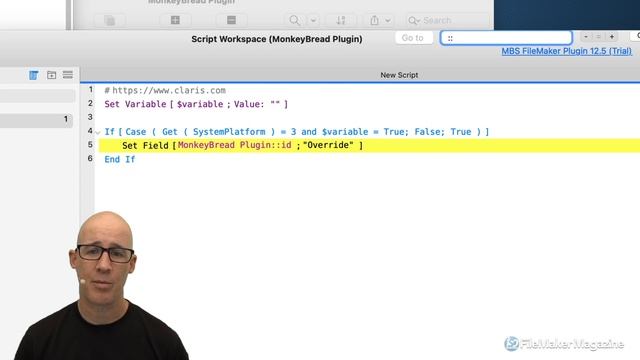This screenshot has height=360, width=640.
Task: Select the Set Variable script step
Action: point(196,104)
